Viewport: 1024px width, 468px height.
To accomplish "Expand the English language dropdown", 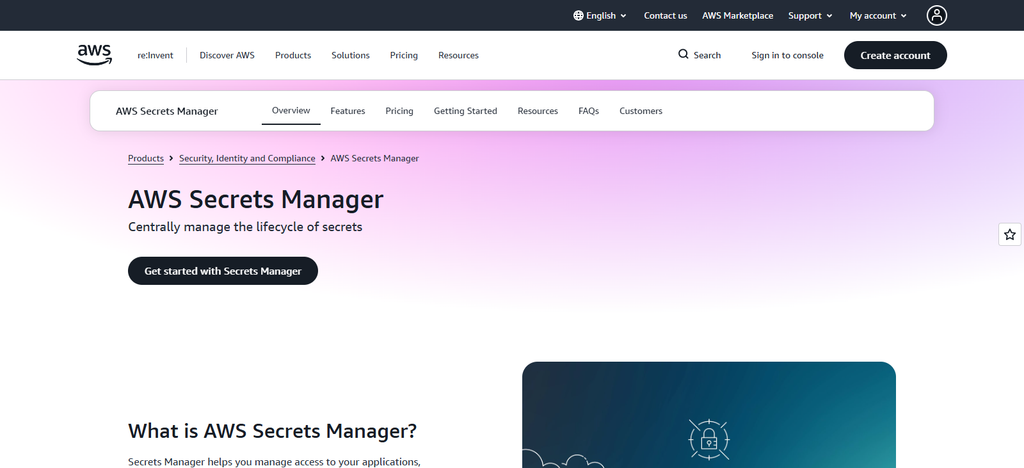I will [600, 16].
